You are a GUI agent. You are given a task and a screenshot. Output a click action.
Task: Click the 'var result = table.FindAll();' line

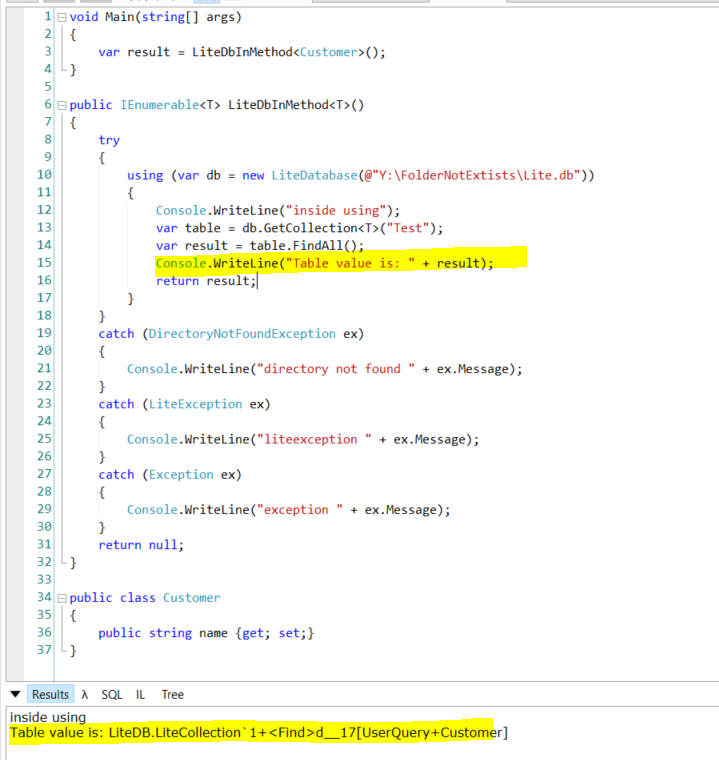(x=259, y=246)
